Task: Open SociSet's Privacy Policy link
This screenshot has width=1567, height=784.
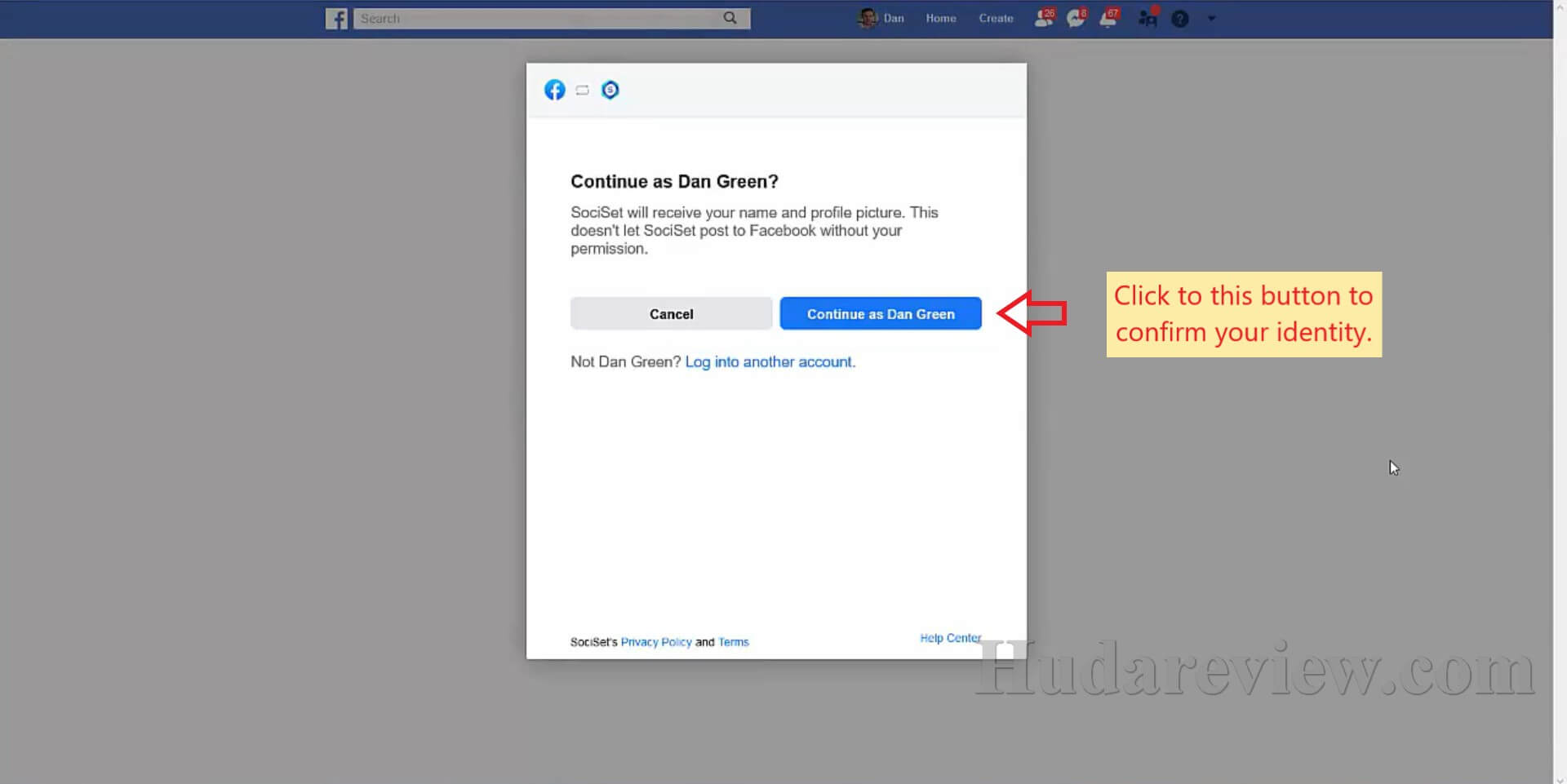Action: coord(656,642)
